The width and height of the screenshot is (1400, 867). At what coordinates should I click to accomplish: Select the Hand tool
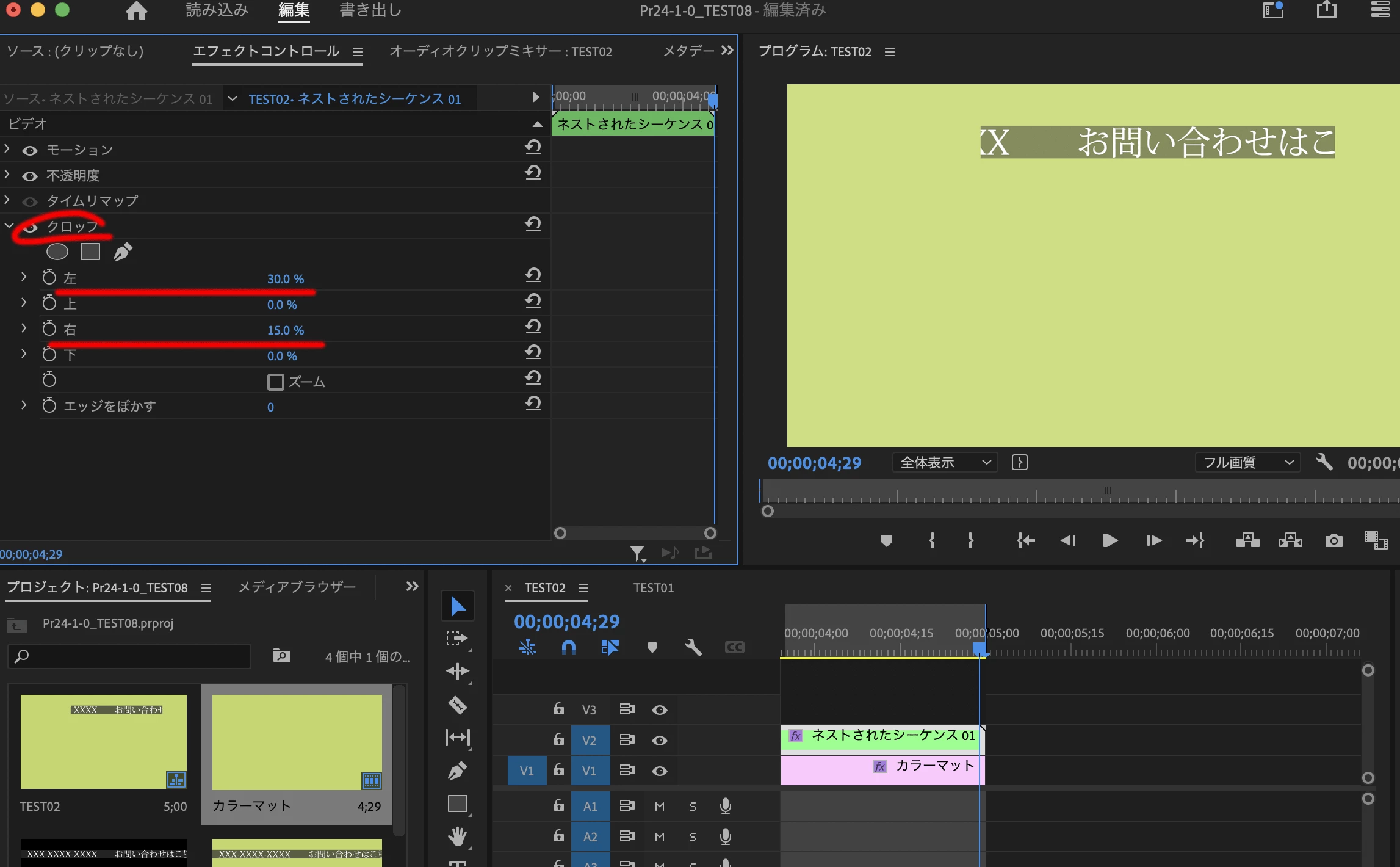pyautogui.click(x=457, y=836)
